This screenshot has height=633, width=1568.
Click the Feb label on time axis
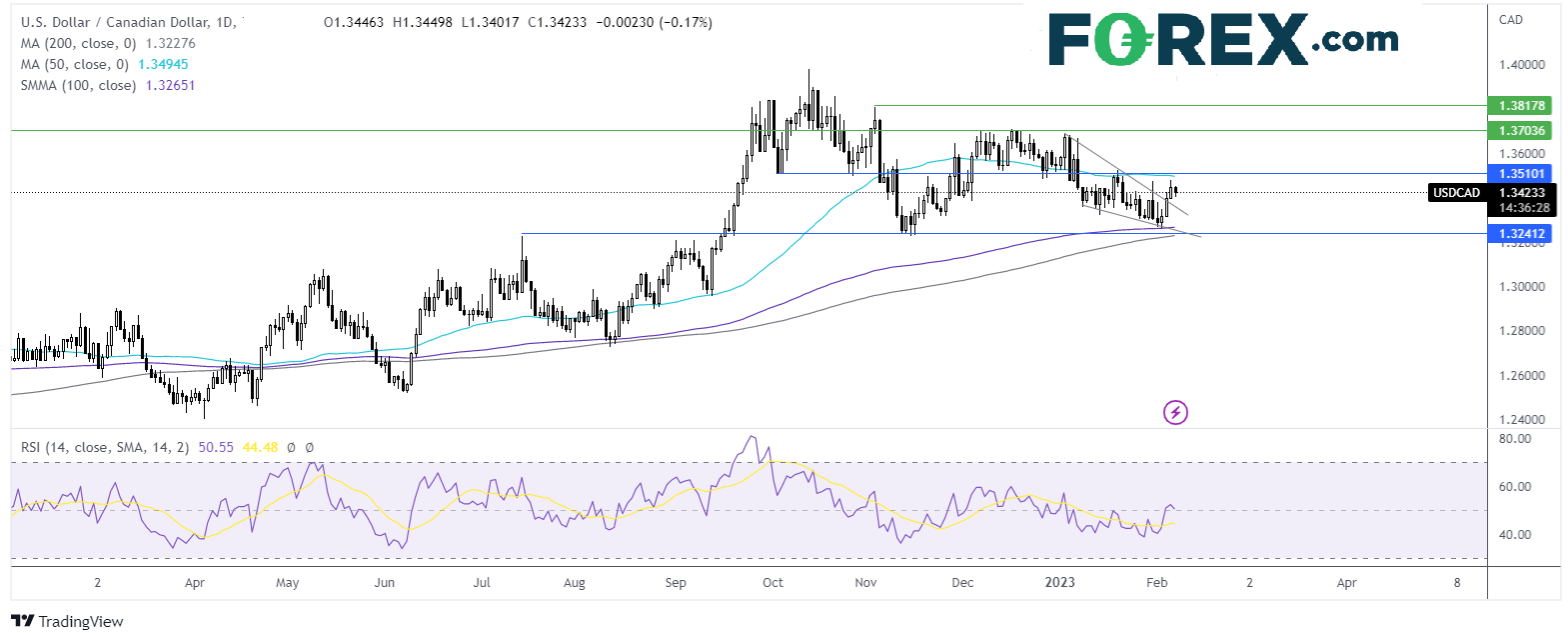point(1156,582)
